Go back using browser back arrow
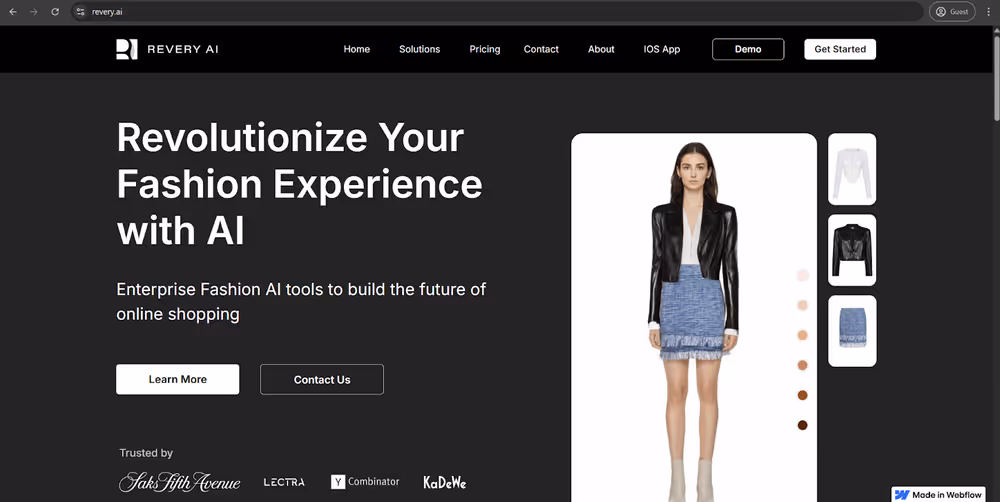The image size is (1000, 502). point(13,11)
